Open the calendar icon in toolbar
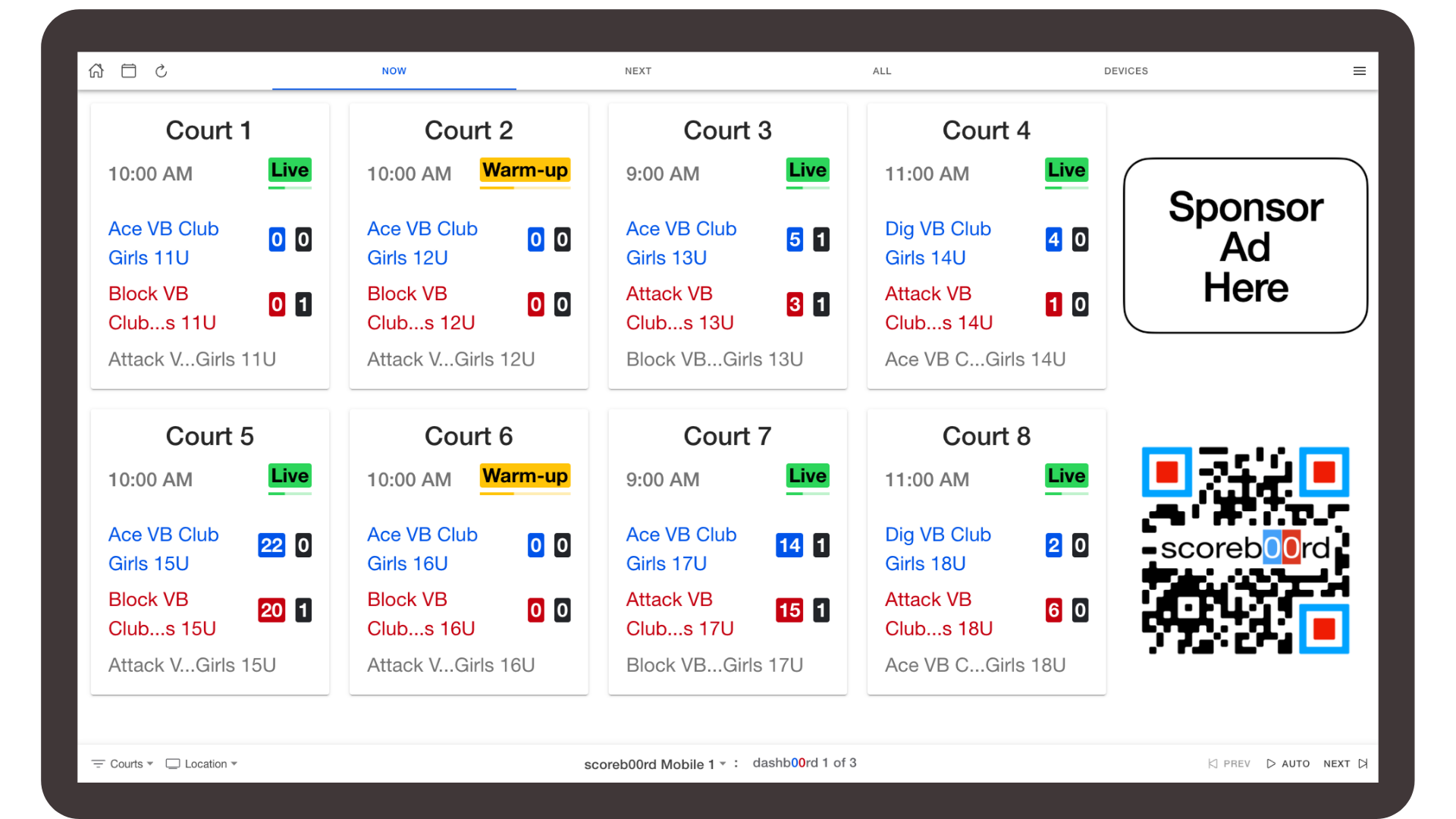Image resolution: width=1456 pixels, height=819 pixels. (x=129, y=71)
